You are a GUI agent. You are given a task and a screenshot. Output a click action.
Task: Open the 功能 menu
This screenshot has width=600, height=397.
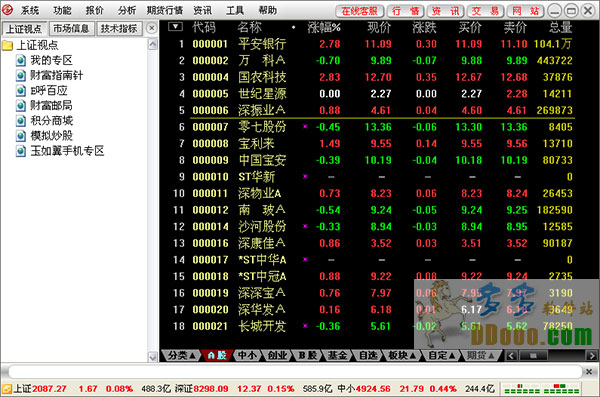coord(62,10)
